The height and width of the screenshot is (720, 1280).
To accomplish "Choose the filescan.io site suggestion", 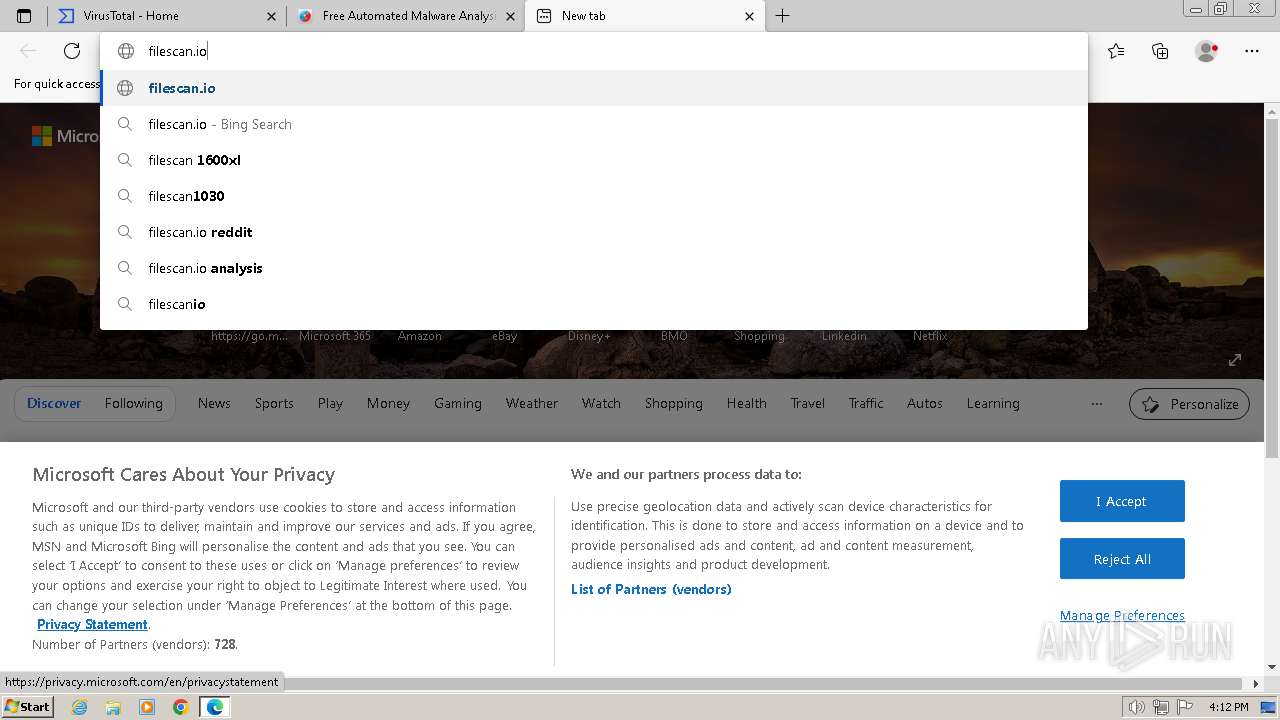I will [x=594, y=88].
